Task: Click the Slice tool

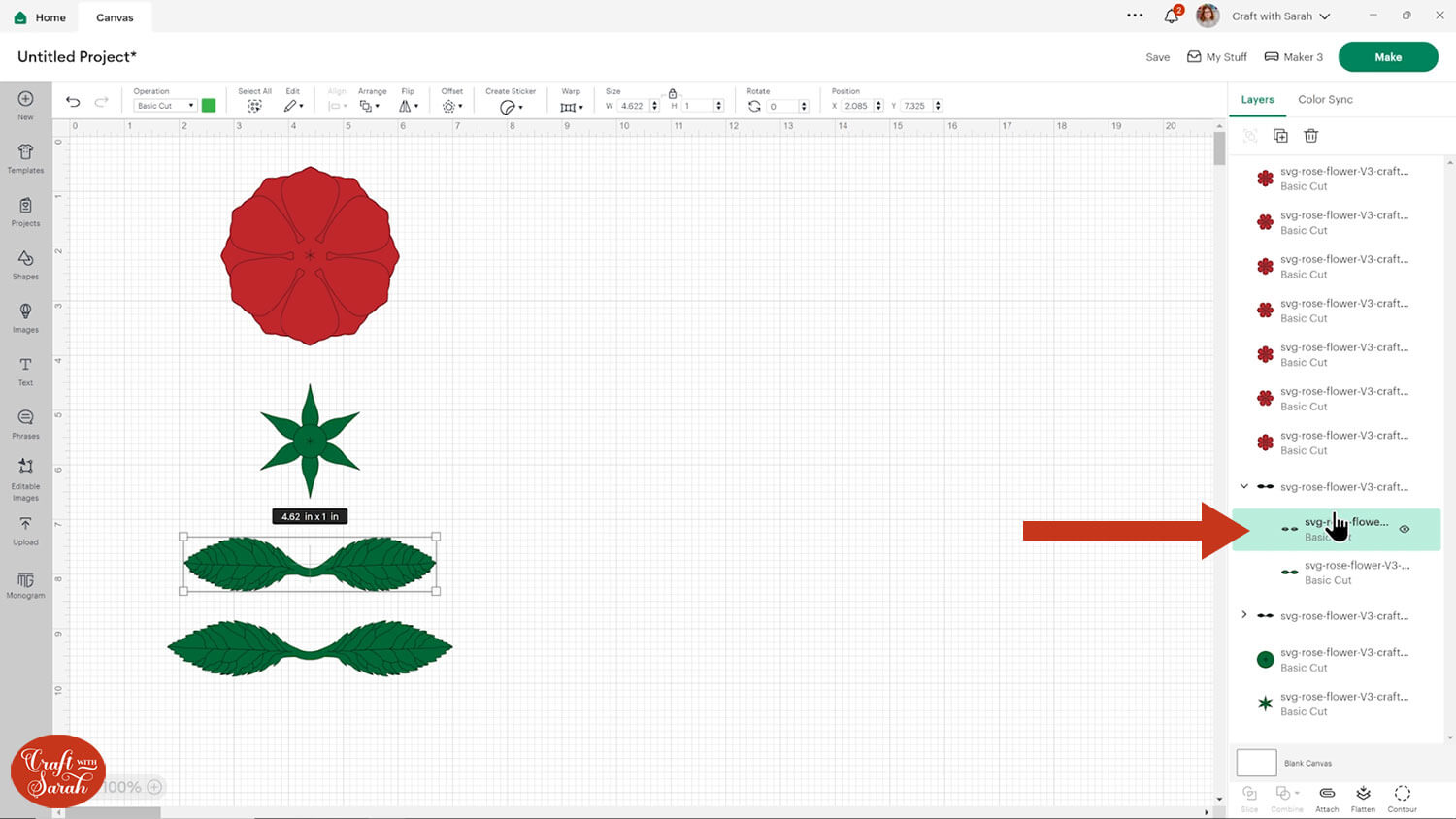Action: point(1249,798)
